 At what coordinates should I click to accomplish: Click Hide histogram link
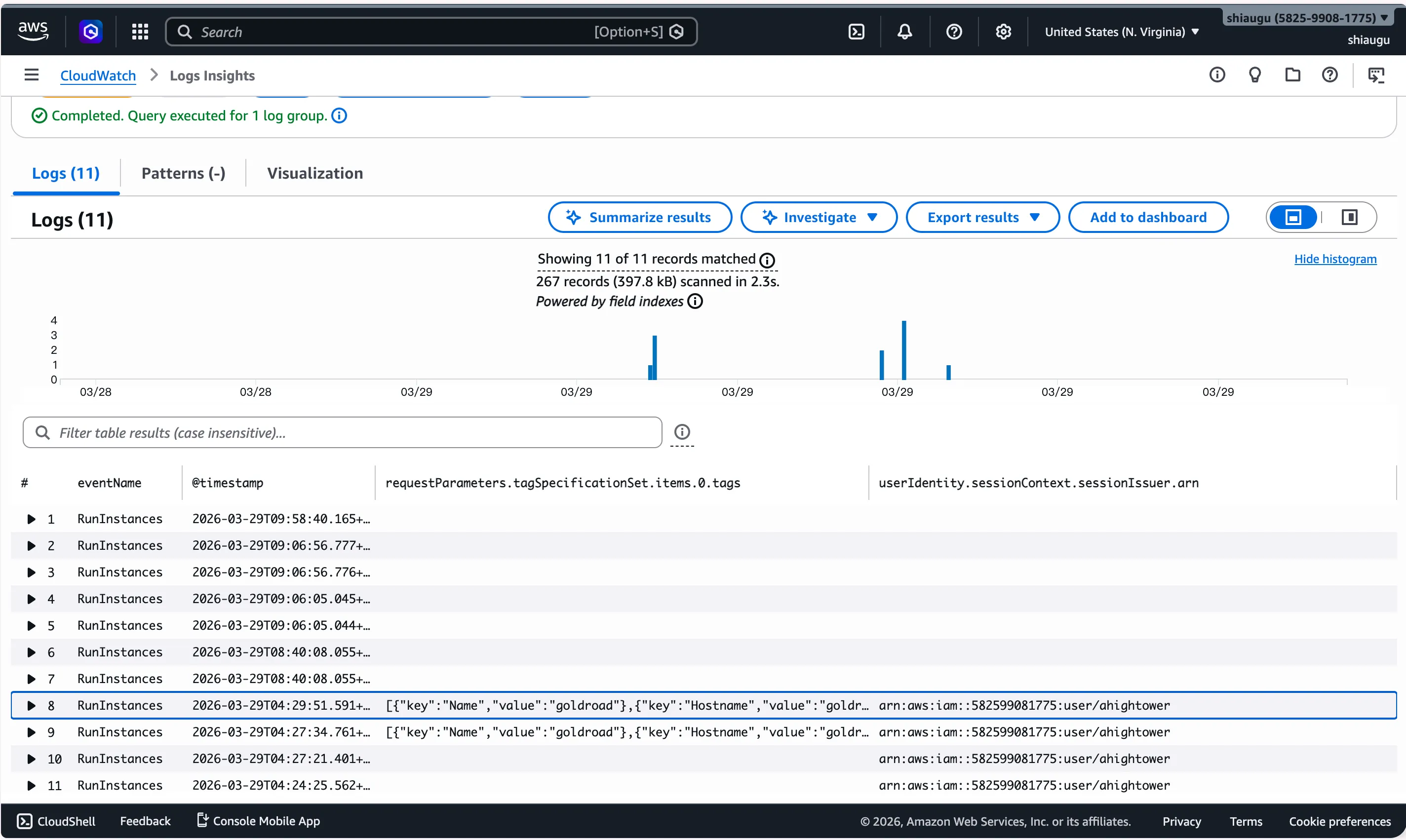[1335, 259]
